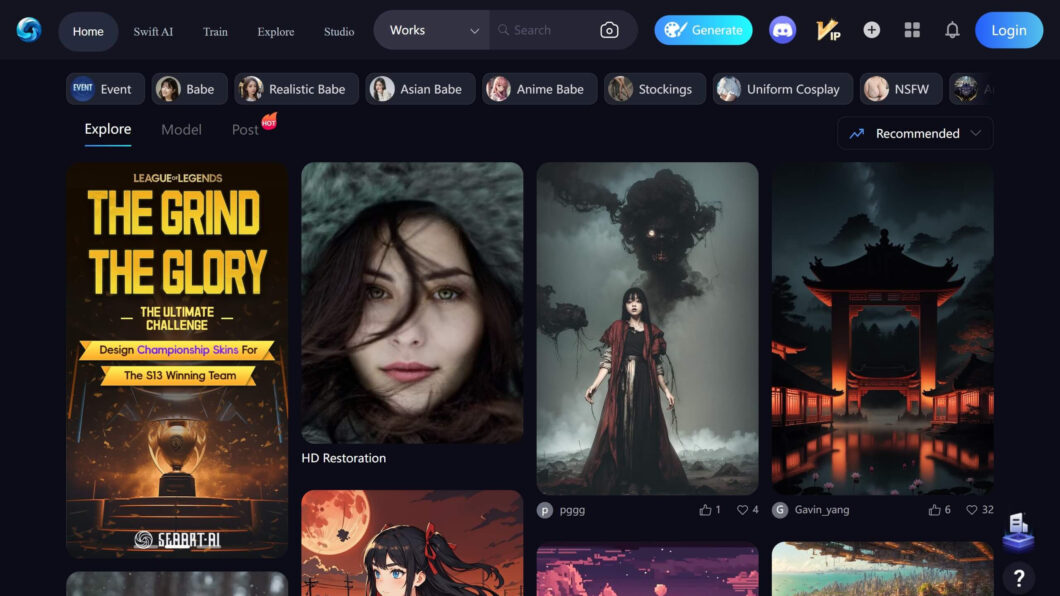Viewport: 1060px width, 596px height.
Task: Toggle the like on pggg's artwork
Action: tap(706, 509)
